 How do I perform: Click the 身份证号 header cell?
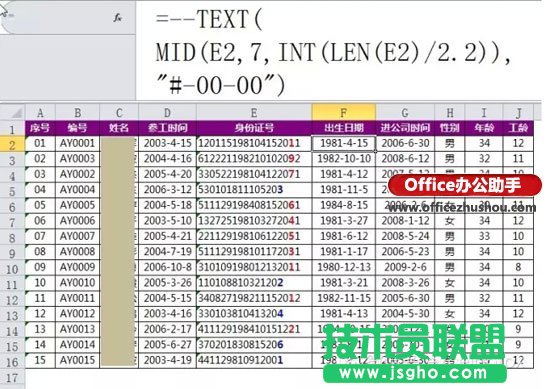click(254, 128)
